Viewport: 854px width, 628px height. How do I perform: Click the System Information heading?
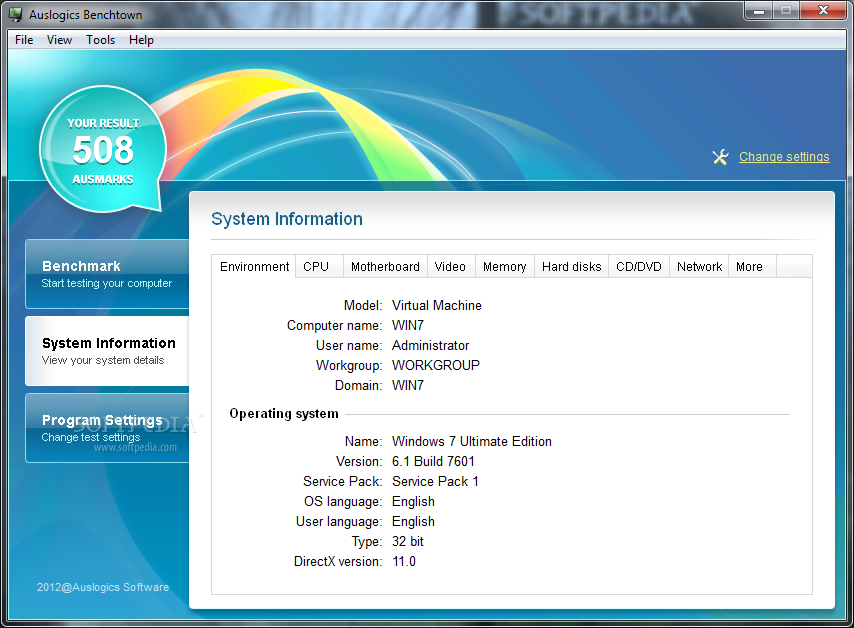[x=287, y=219]
